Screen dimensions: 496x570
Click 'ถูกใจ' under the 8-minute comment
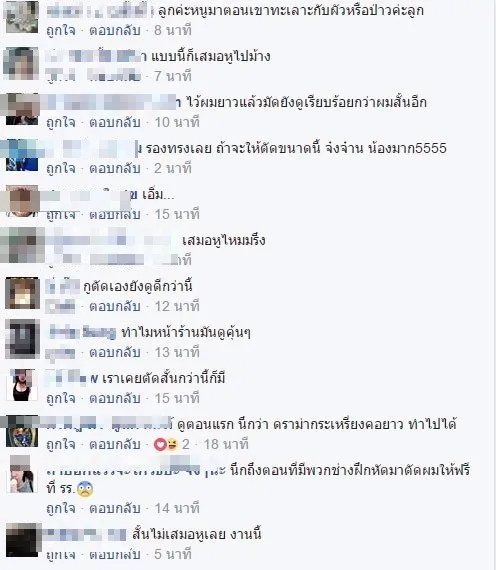[x=61, y=30]
